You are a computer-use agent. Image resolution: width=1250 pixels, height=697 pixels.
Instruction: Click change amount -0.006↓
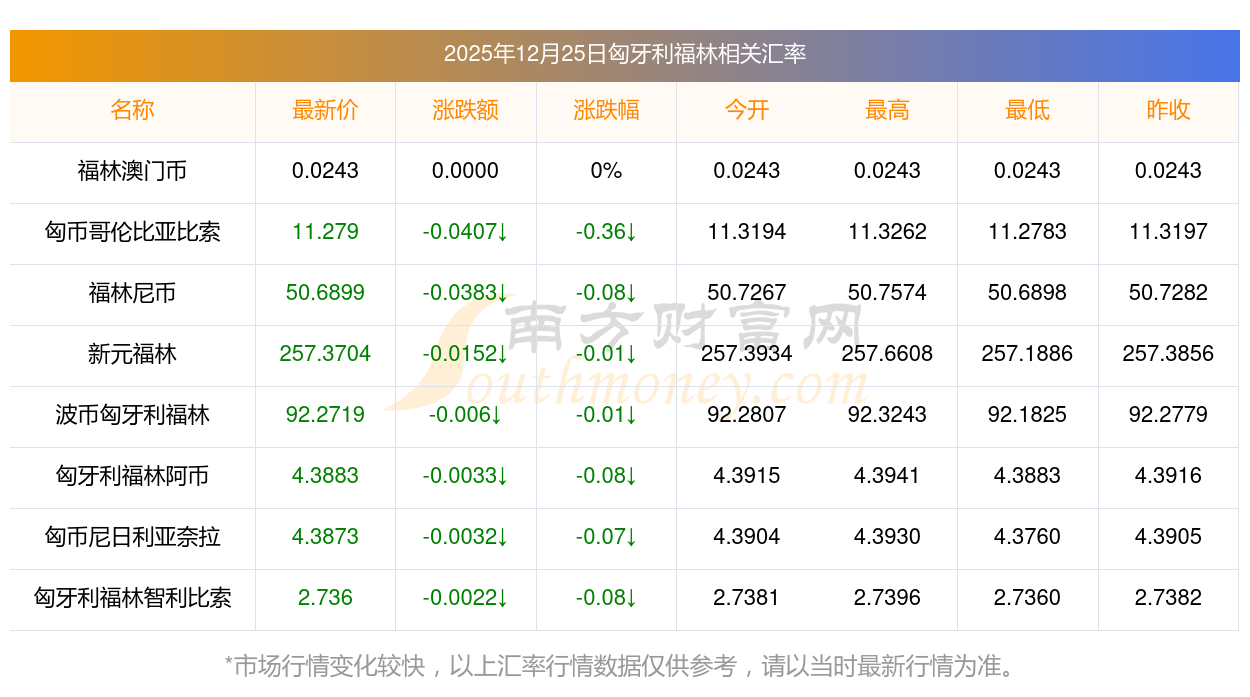465,415
